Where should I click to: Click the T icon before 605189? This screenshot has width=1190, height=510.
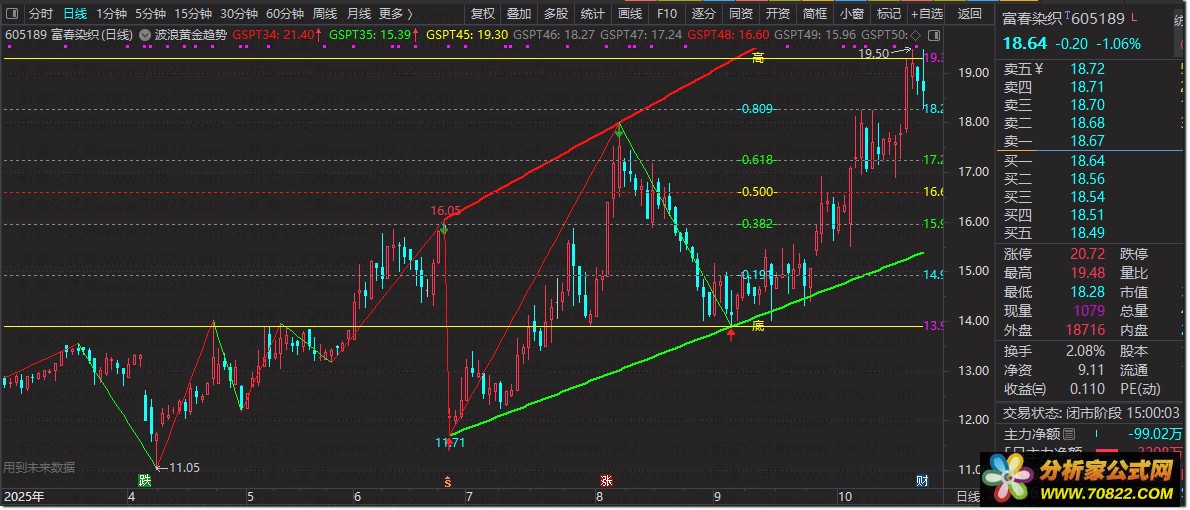(1069, 15)
